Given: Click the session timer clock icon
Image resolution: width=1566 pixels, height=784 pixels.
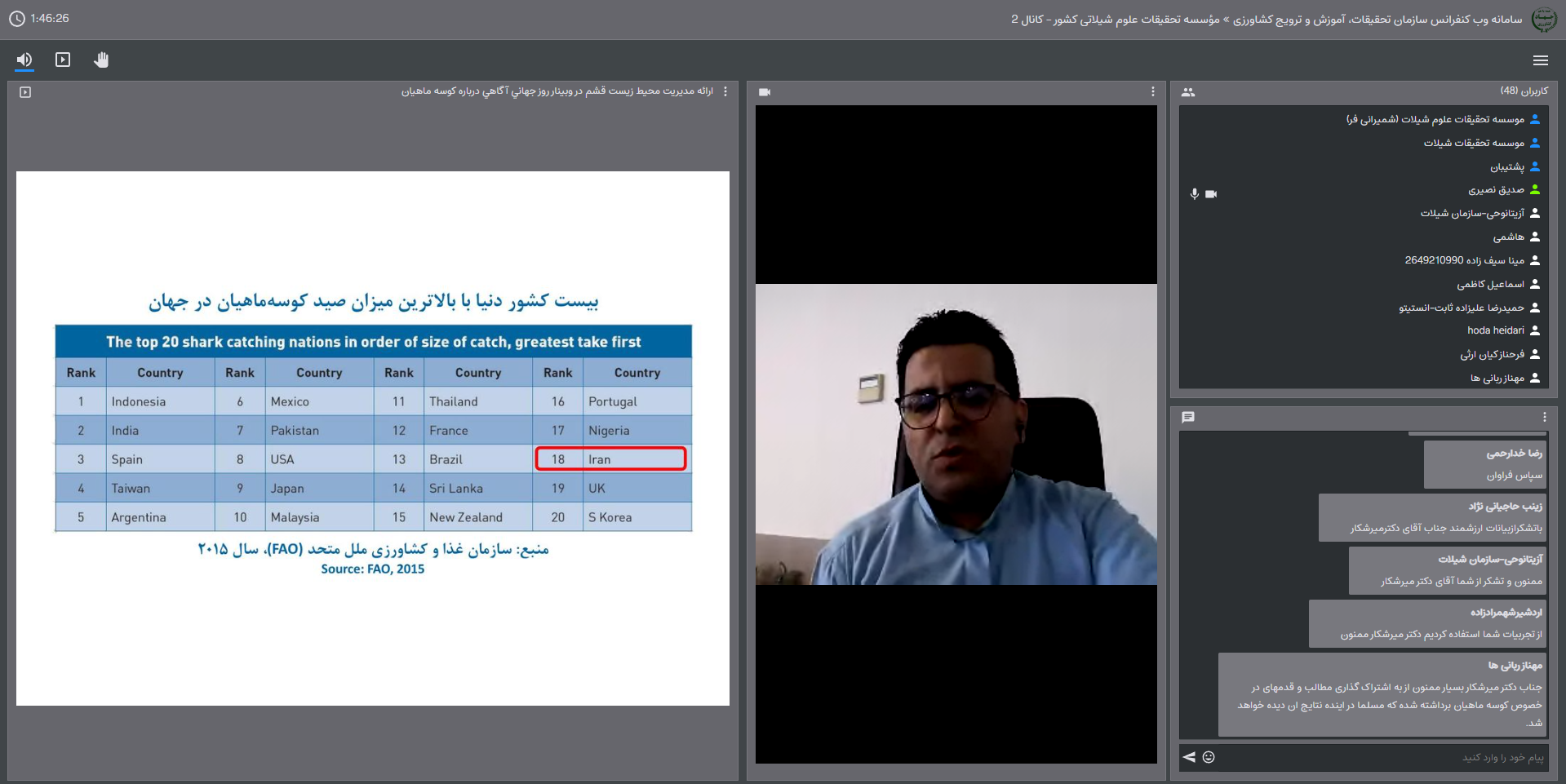Looking at the screenshot, I should point(16,18).
